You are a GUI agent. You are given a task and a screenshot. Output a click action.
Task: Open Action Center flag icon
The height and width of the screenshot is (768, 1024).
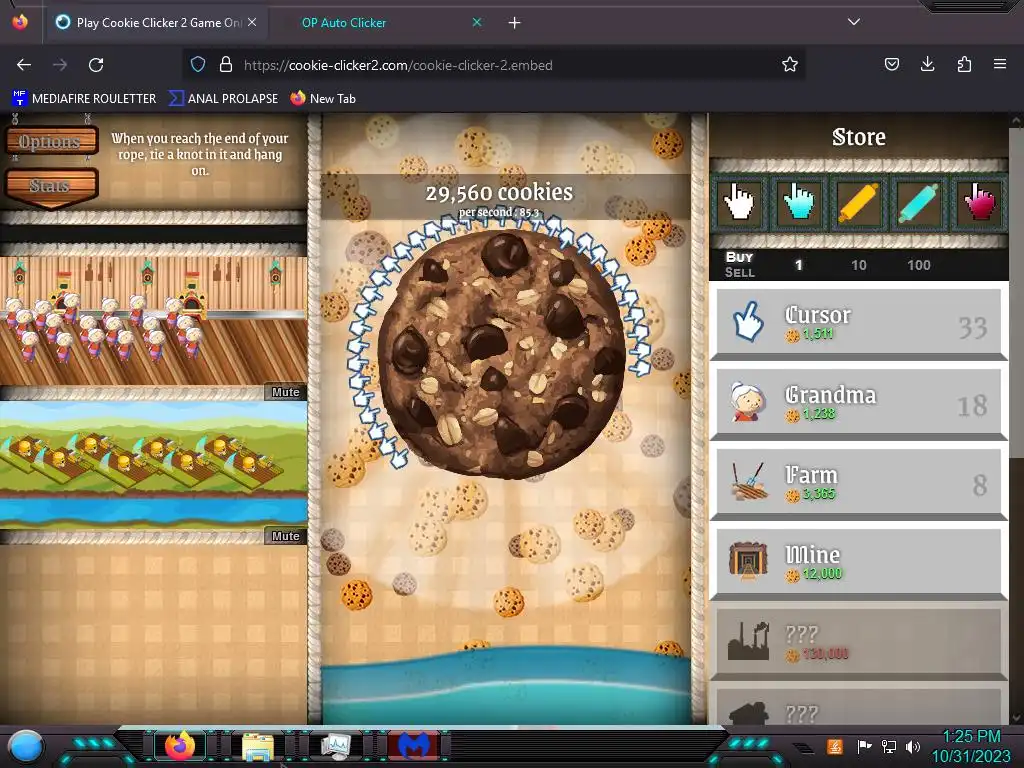point(865,746)
